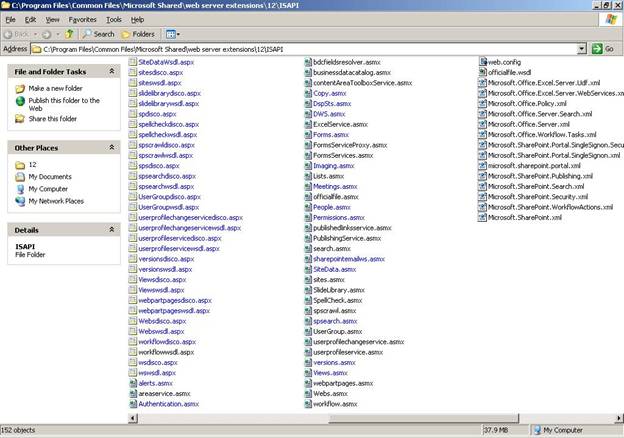The height and width of the screenshot is (438, 624).
Task: Click the Forward arrow toolbar icon
Action: [47, 35]
